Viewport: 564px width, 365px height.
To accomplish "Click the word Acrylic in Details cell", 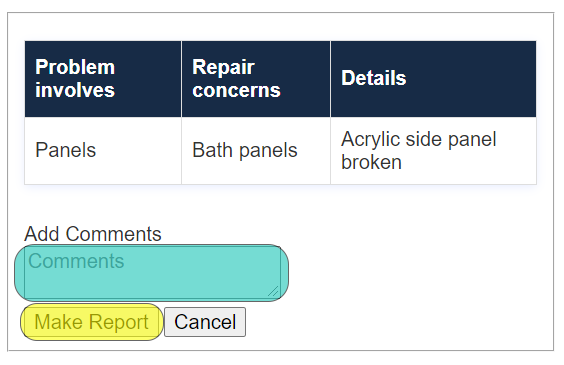I will 370,140.
